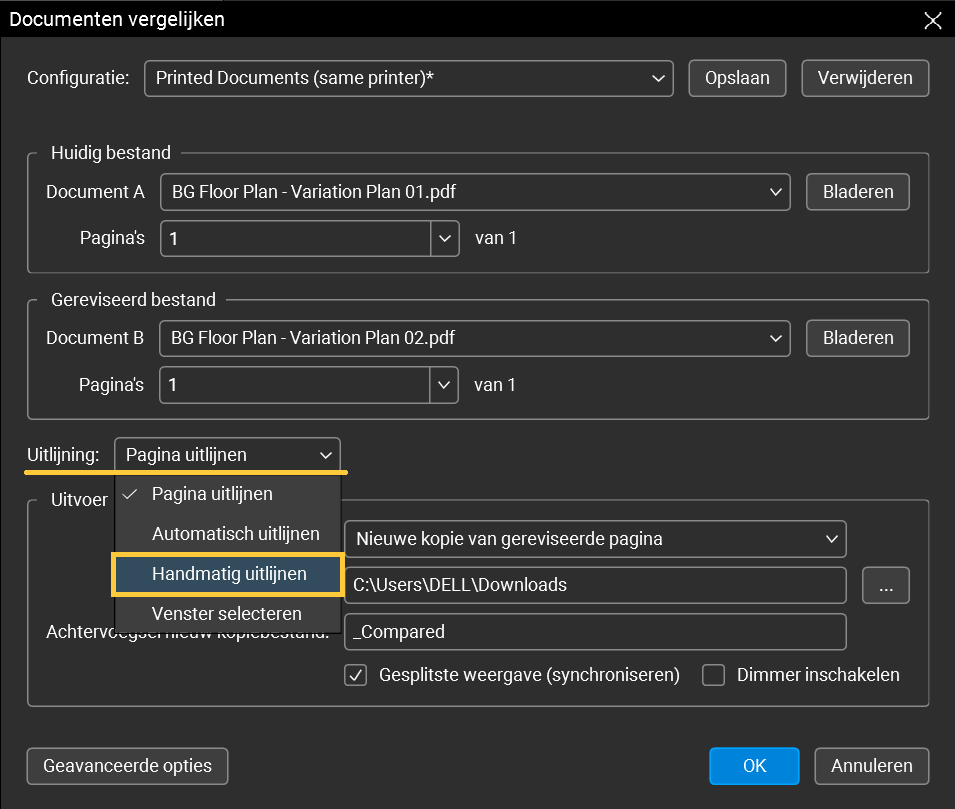Click Bladeren for Document A
955x809 pixels.
click(858, 192)
